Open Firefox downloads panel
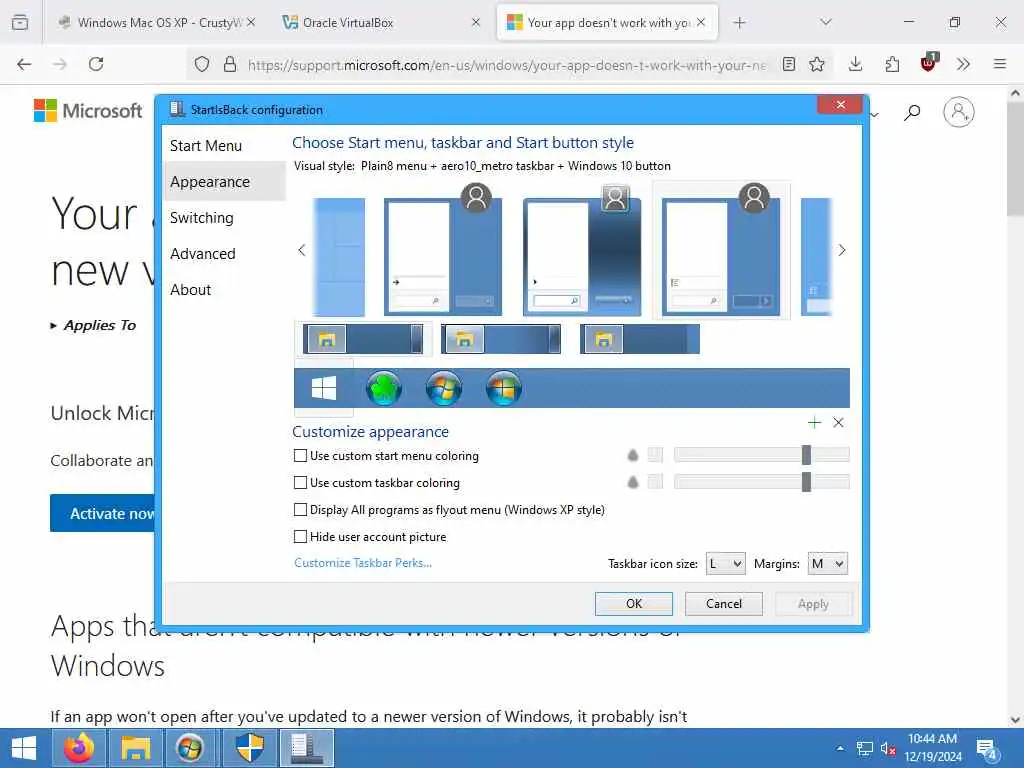Viewport: 1024px width, 768px height. pyautogui.click(x=856, y=64)
